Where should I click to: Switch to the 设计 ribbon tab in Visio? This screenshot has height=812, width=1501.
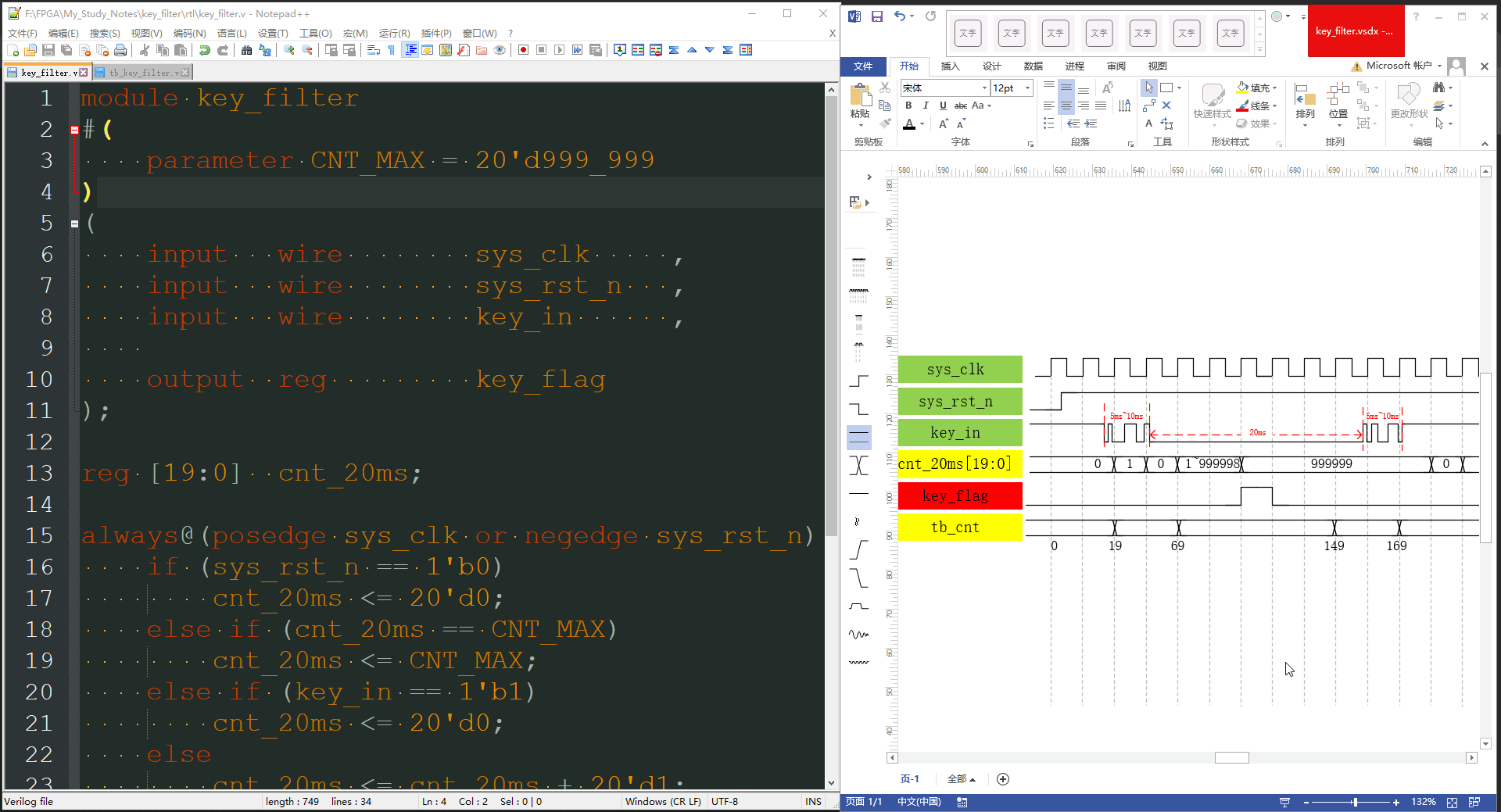pos(991,66)
